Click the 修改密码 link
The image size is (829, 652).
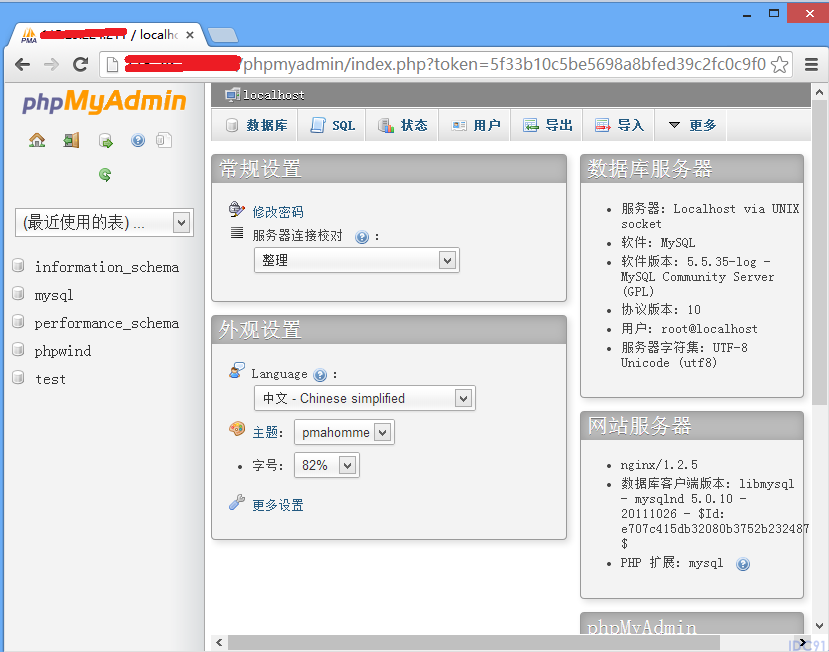(278, 212)
